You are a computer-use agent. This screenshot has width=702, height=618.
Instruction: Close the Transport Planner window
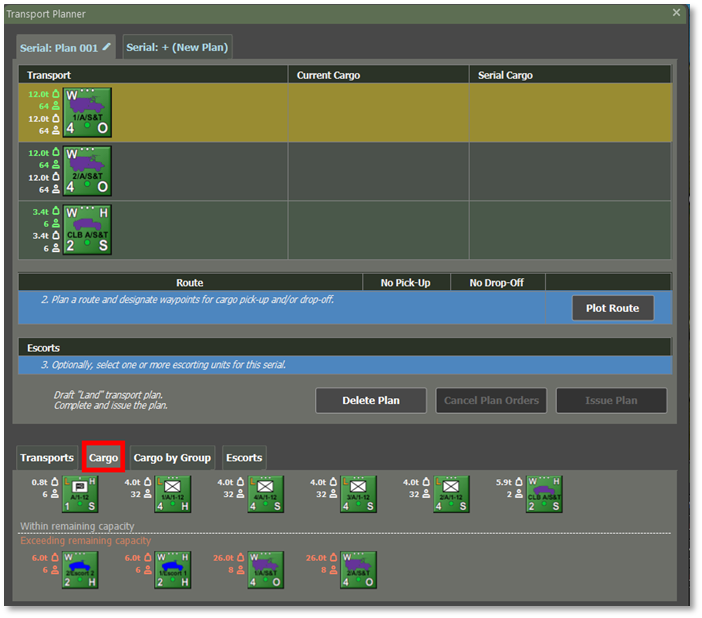pyautogui.click(x=677, y=13)
